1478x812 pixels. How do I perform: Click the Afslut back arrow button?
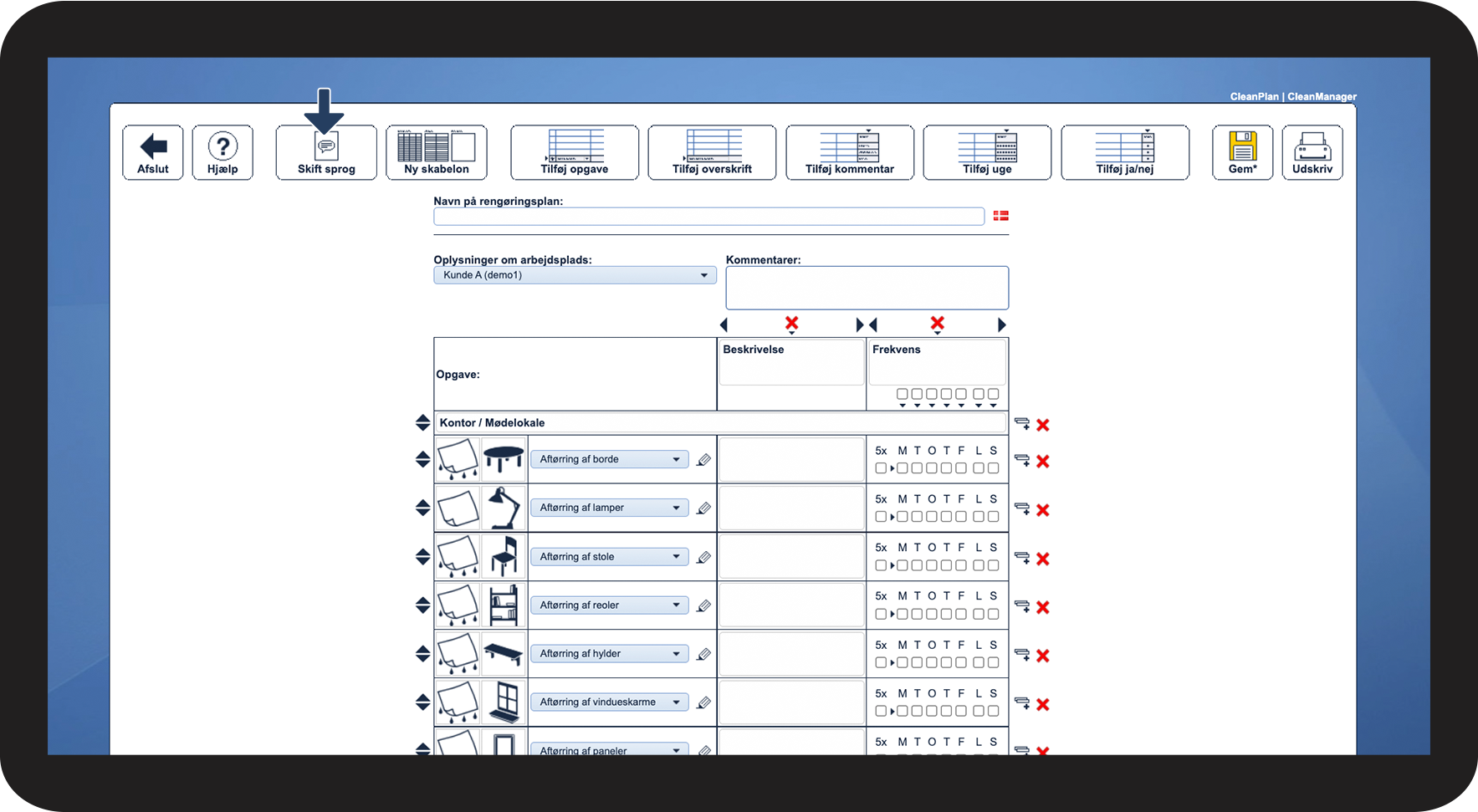(153, 152)
